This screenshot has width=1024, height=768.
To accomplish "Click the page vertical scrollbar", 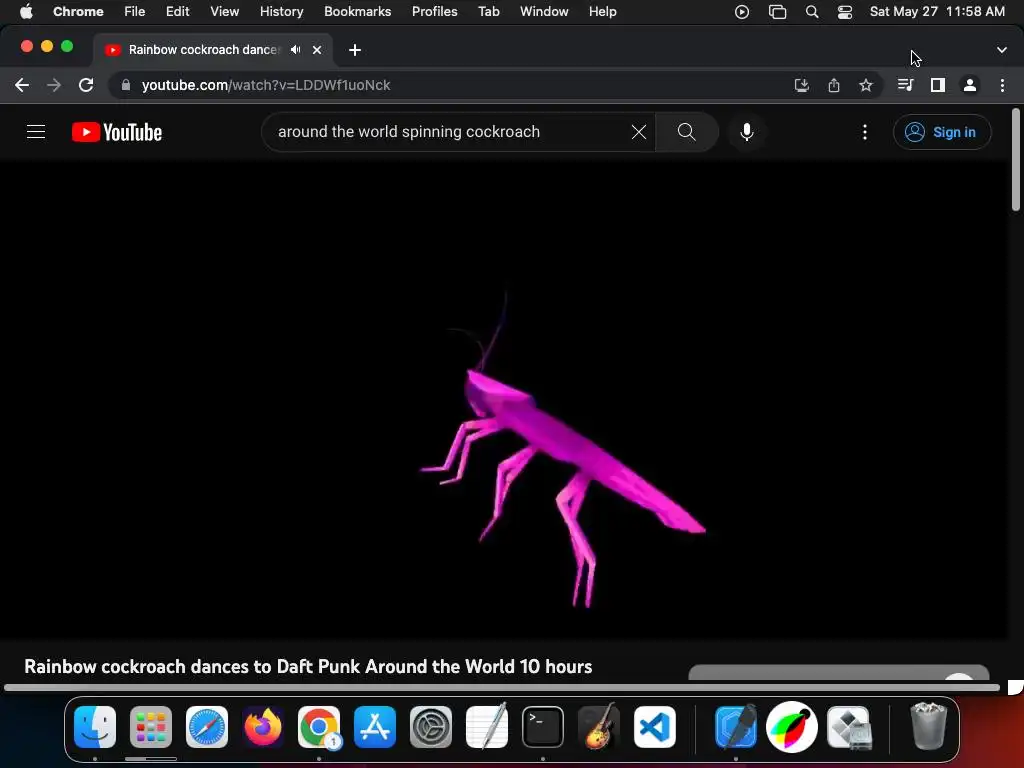I will 1016,160.
